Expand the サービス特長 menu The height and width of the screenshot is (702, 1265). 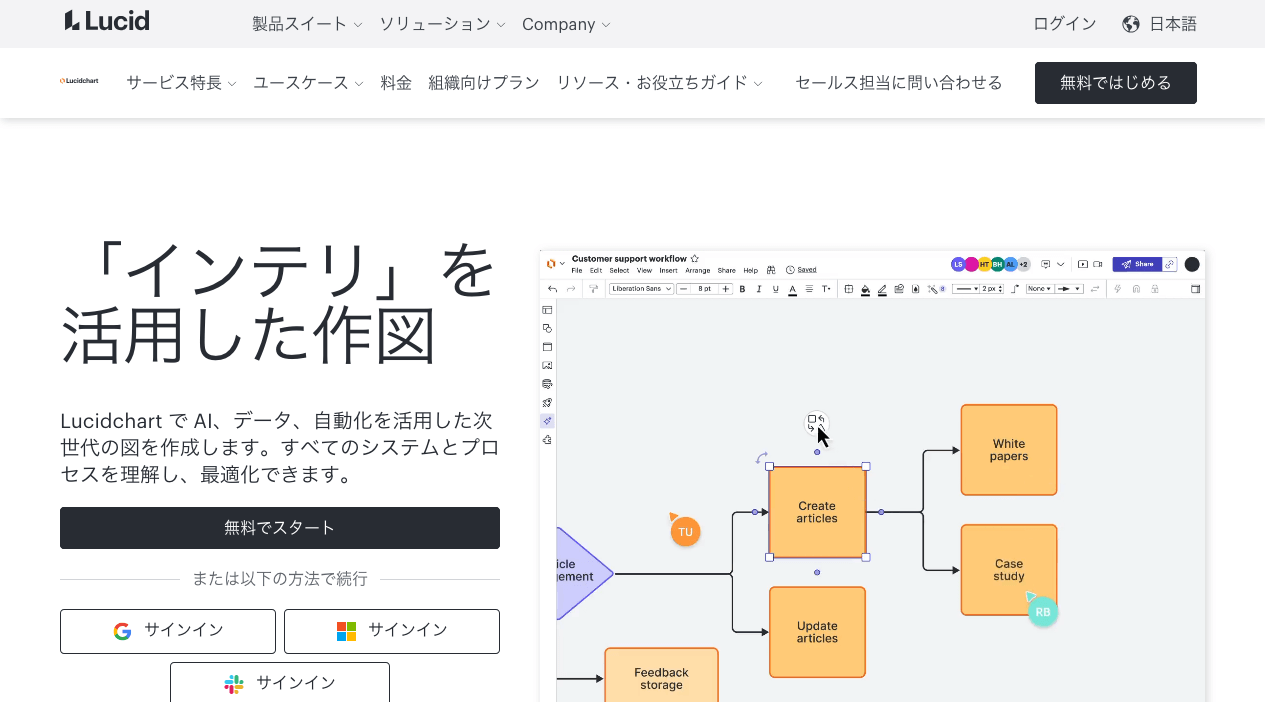click(181, 83)
